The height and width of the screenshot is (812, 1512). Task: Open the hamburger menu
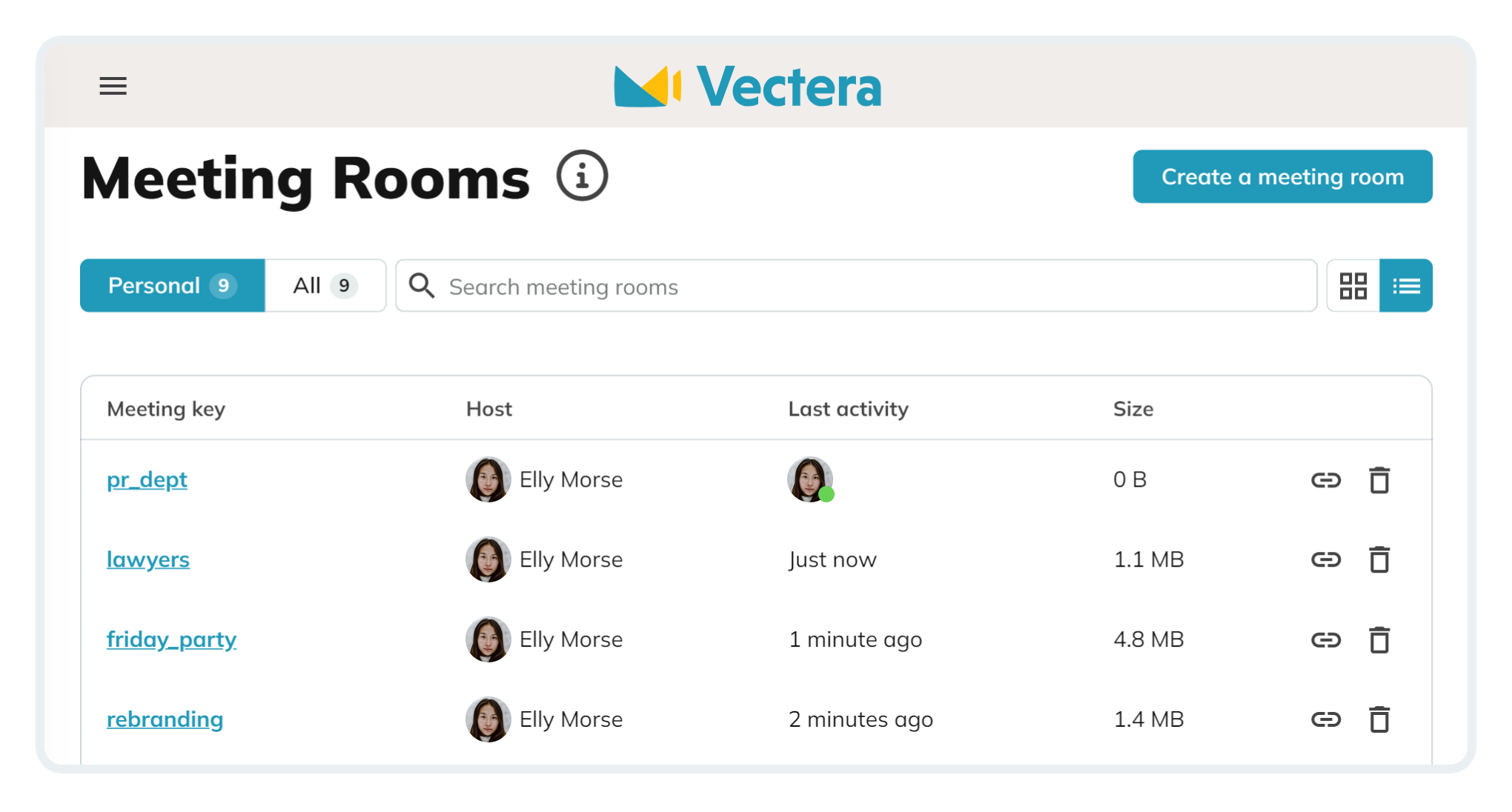[113, 86]
